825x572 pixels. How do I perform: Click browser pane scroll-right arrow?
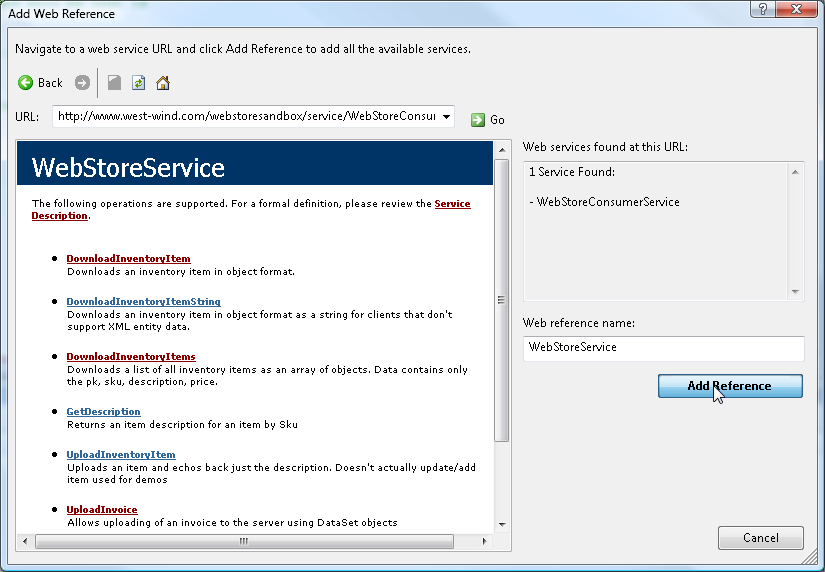(484, 541)
